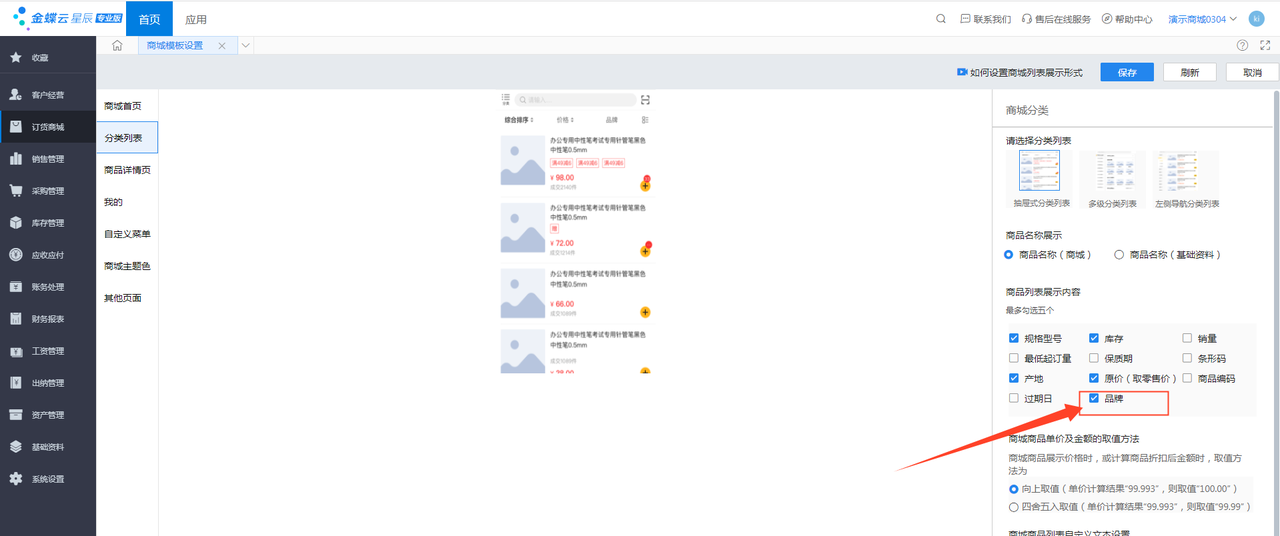Open 工资管理 sidebar module
The height and width of the screenshot is (536, 1280).
48,351
